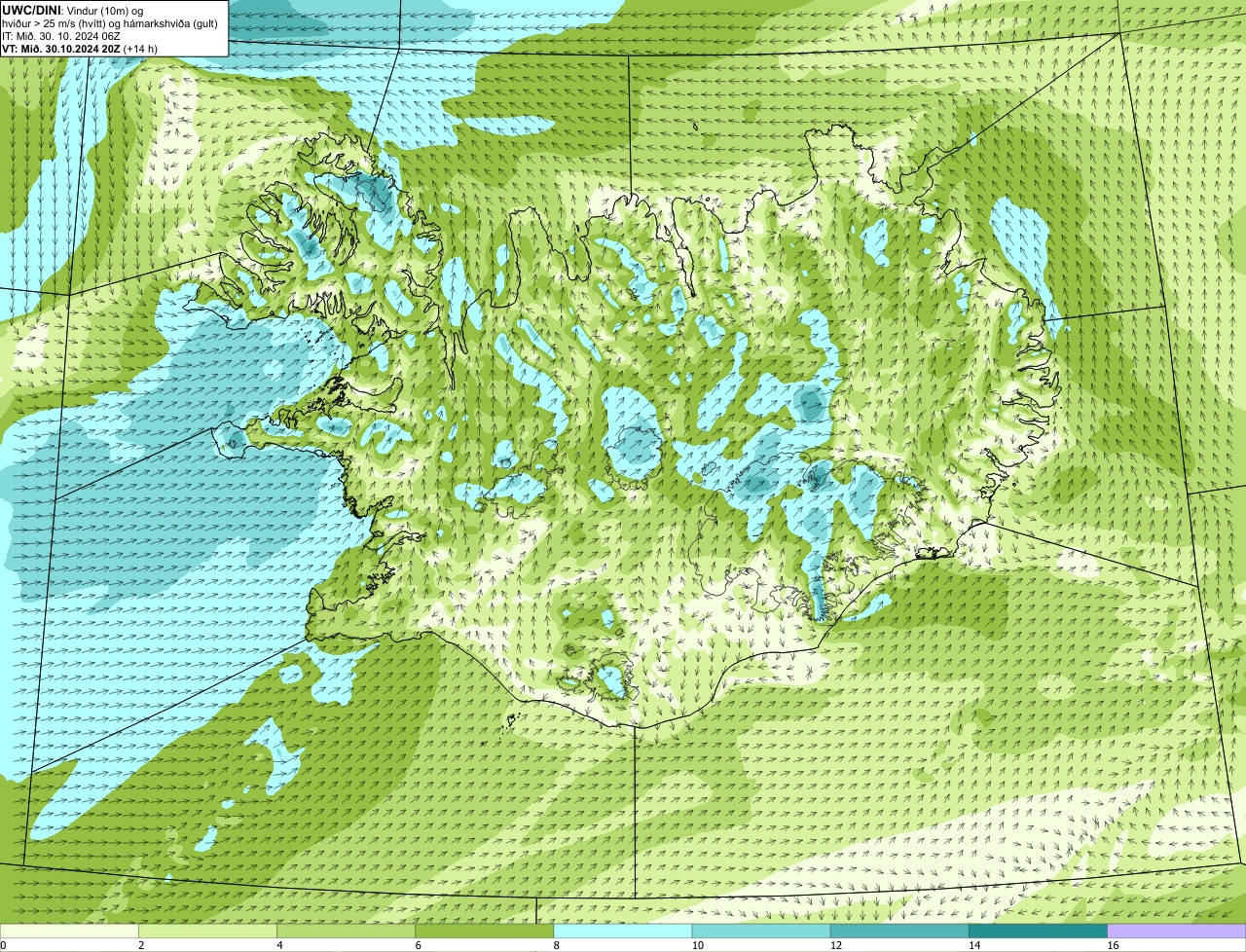Click the pale yellow 0–2 m/s legend swatch
Viewport: 1246px width, 952px height.
click(x=69, y=931)
